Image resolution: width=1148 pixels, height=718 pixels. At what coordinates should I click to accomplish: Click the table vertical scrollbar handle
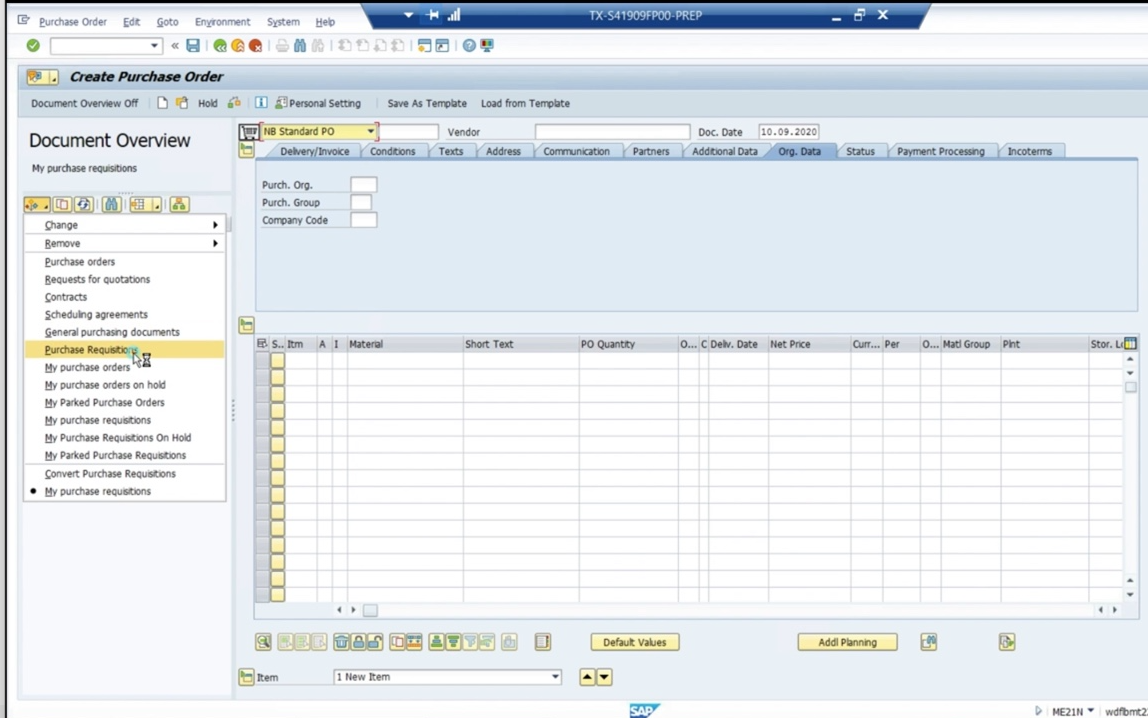[1130, 387]
